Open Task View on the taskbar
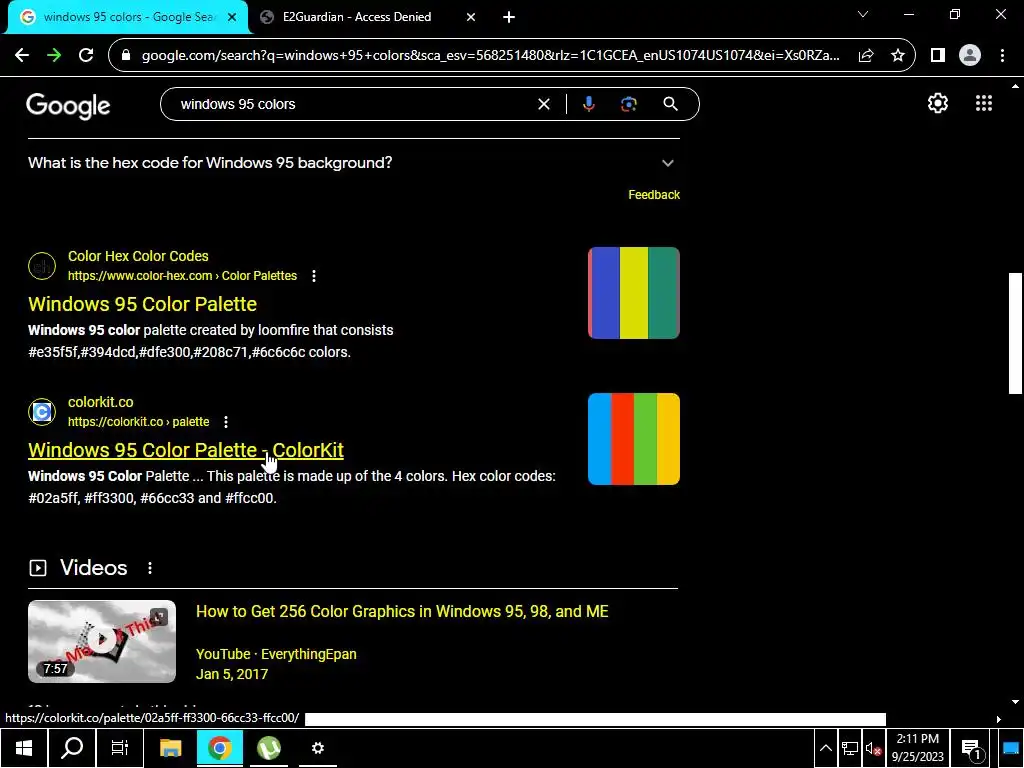Screen dimensions: 1024x768 pyautogui.click(x=120, y=748)
